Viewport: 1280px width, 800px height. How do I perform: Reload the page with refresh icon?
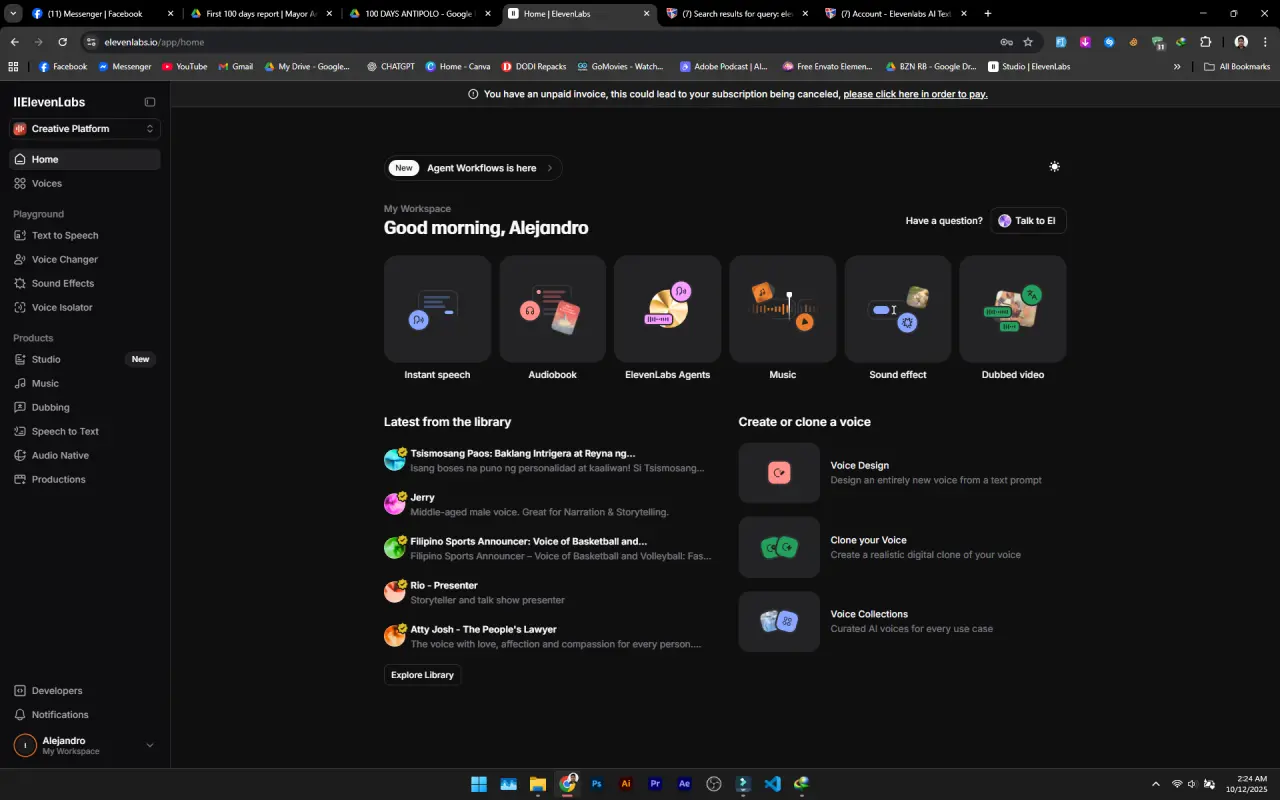pyautogui.click(x=62, y=42)
